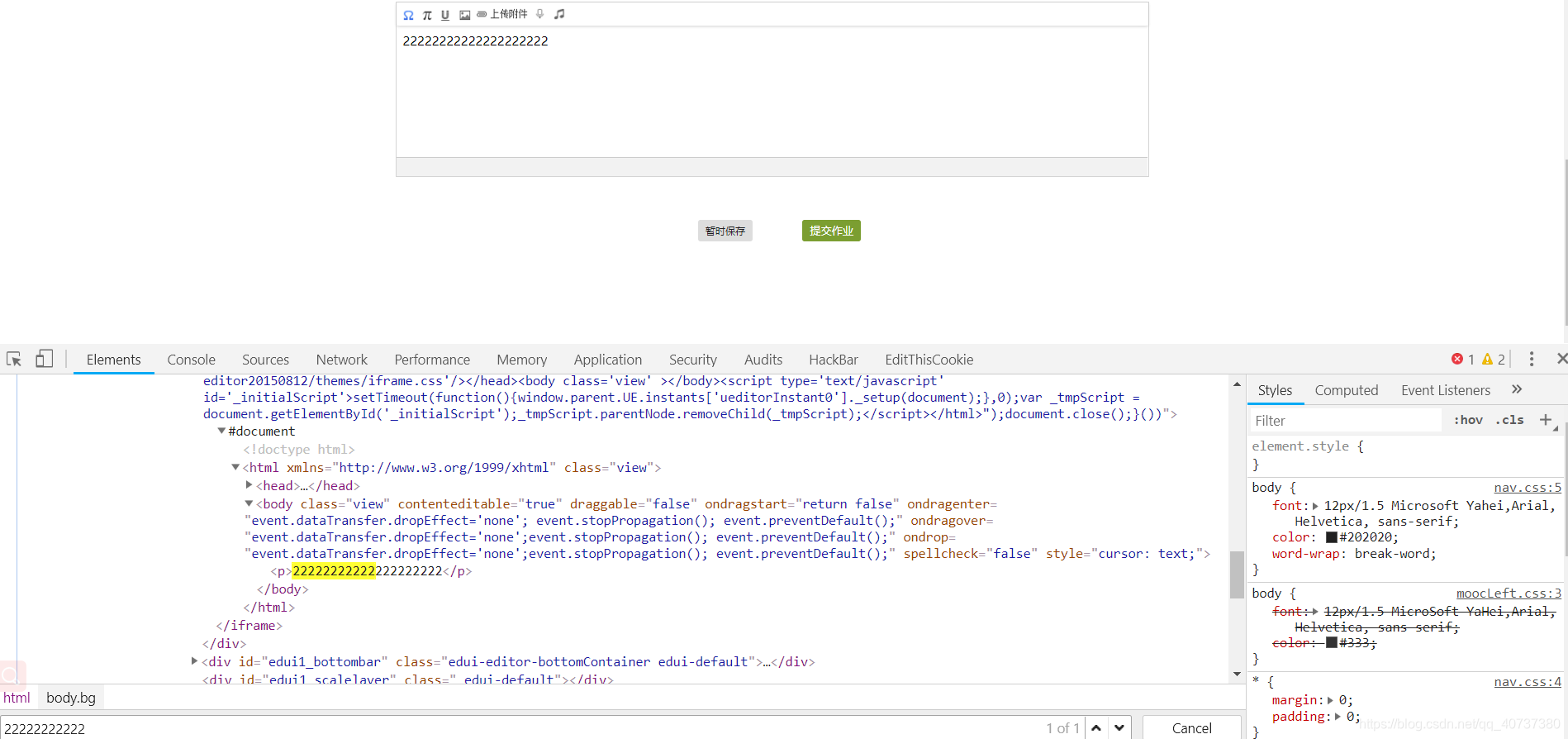Open the formula editor pi icon
1568x739 pixels.
(427, 15)
